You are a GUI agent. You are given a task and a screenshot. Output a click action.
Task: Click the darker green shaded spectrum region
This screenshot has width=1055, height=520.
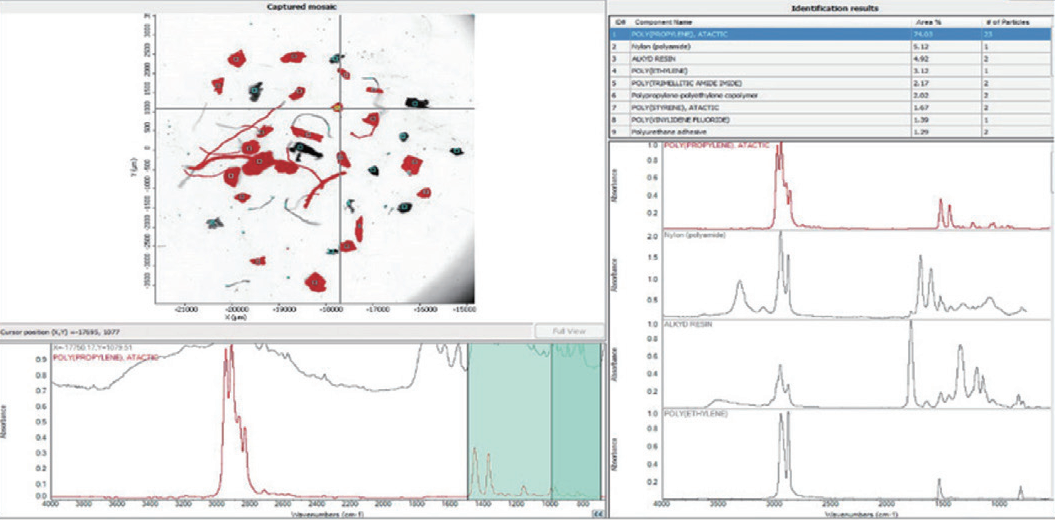[577, 420]
